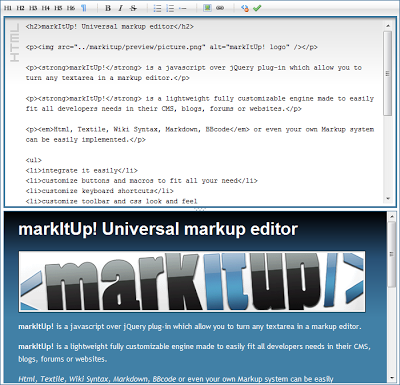400x385 pixels.
Task: Insert a list item
Action: (x=183, y=8)
